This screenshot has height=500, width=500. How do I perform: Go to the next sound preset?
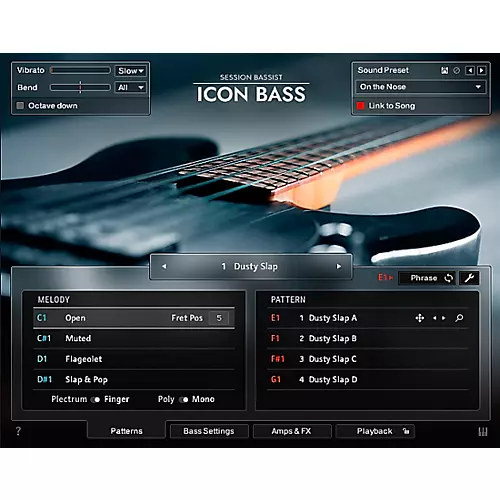(x=482, y=70)
